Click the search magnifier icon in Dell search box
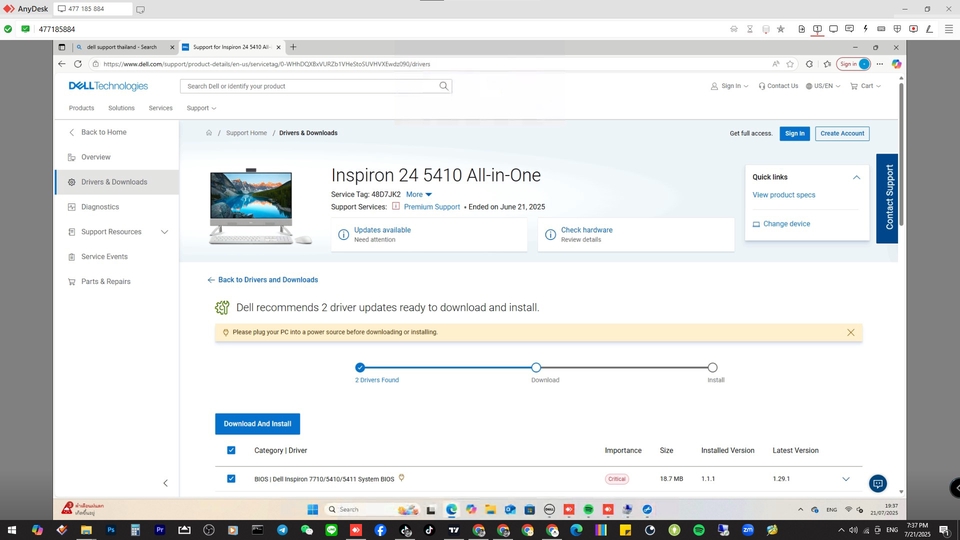960x540 pixels. pos(444,86)
